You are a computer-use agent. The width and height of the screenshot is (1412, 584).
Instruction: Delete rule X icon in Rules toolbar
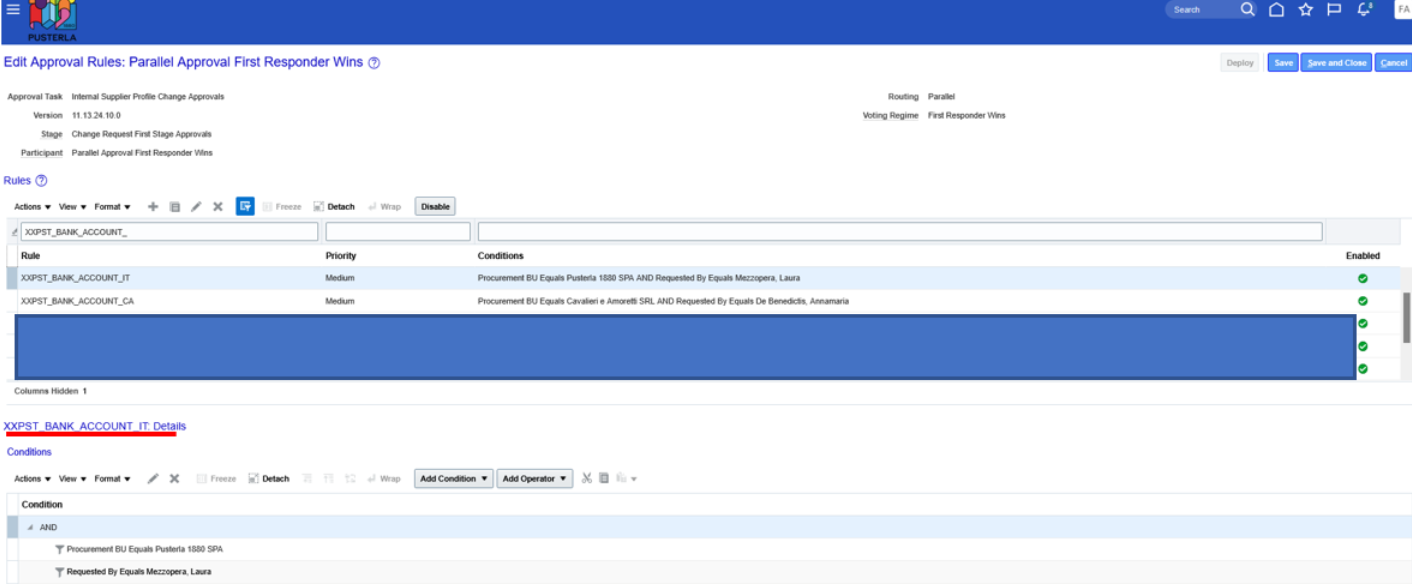[x=217, y=207]
